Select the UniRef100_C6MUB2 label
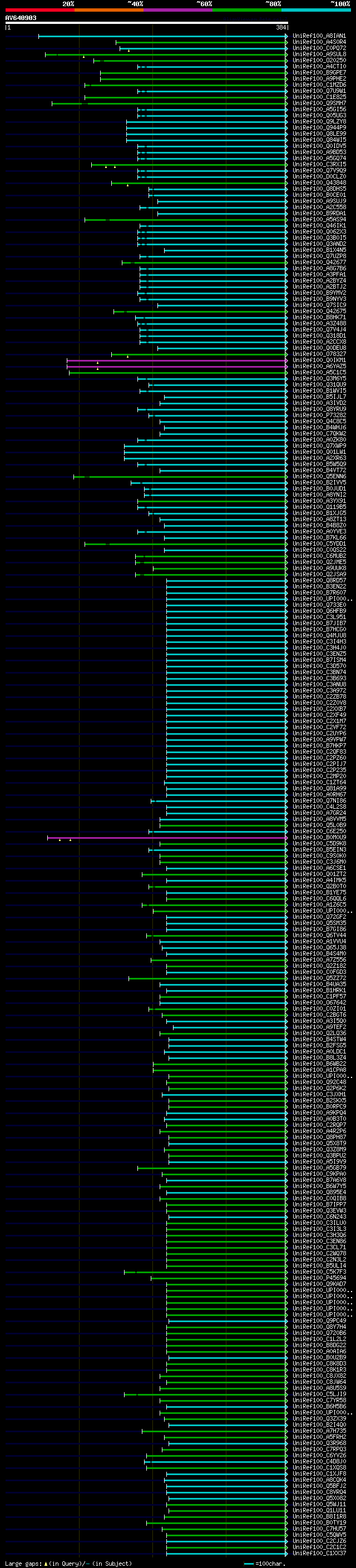Screen dimensions: 356x1568 tap(319, 556)
